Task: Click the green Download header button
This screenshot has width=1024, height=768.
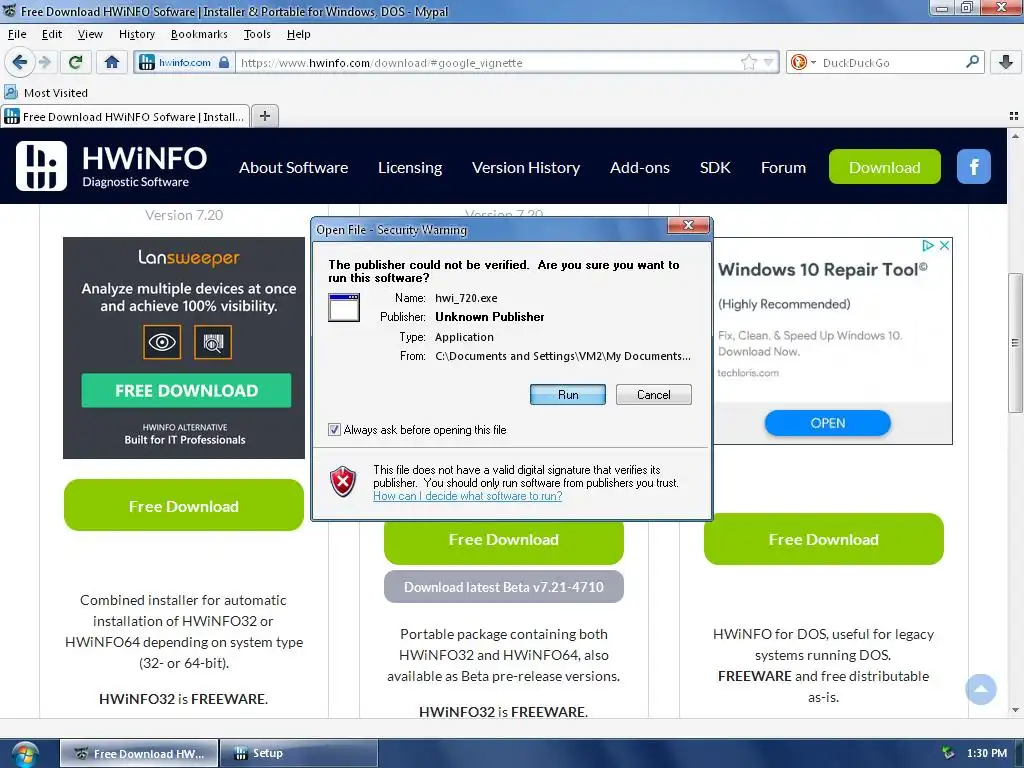Action: tap(884, 167)
